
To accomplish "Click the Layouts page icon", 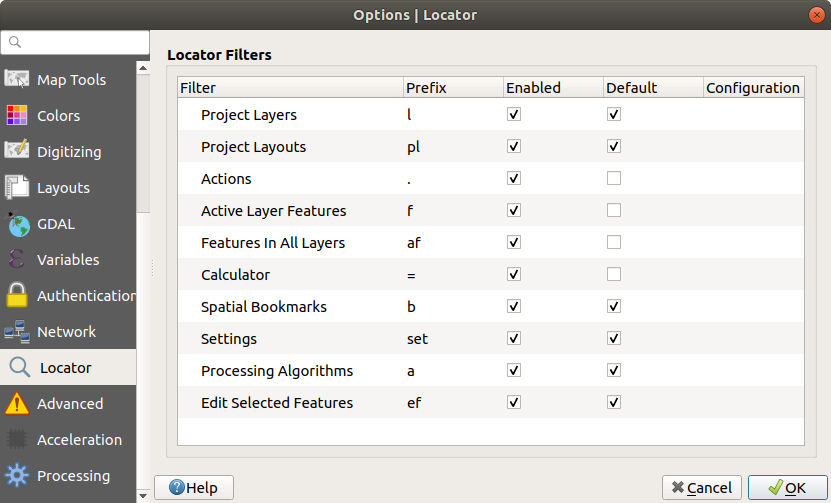I will tap(17, 188).
